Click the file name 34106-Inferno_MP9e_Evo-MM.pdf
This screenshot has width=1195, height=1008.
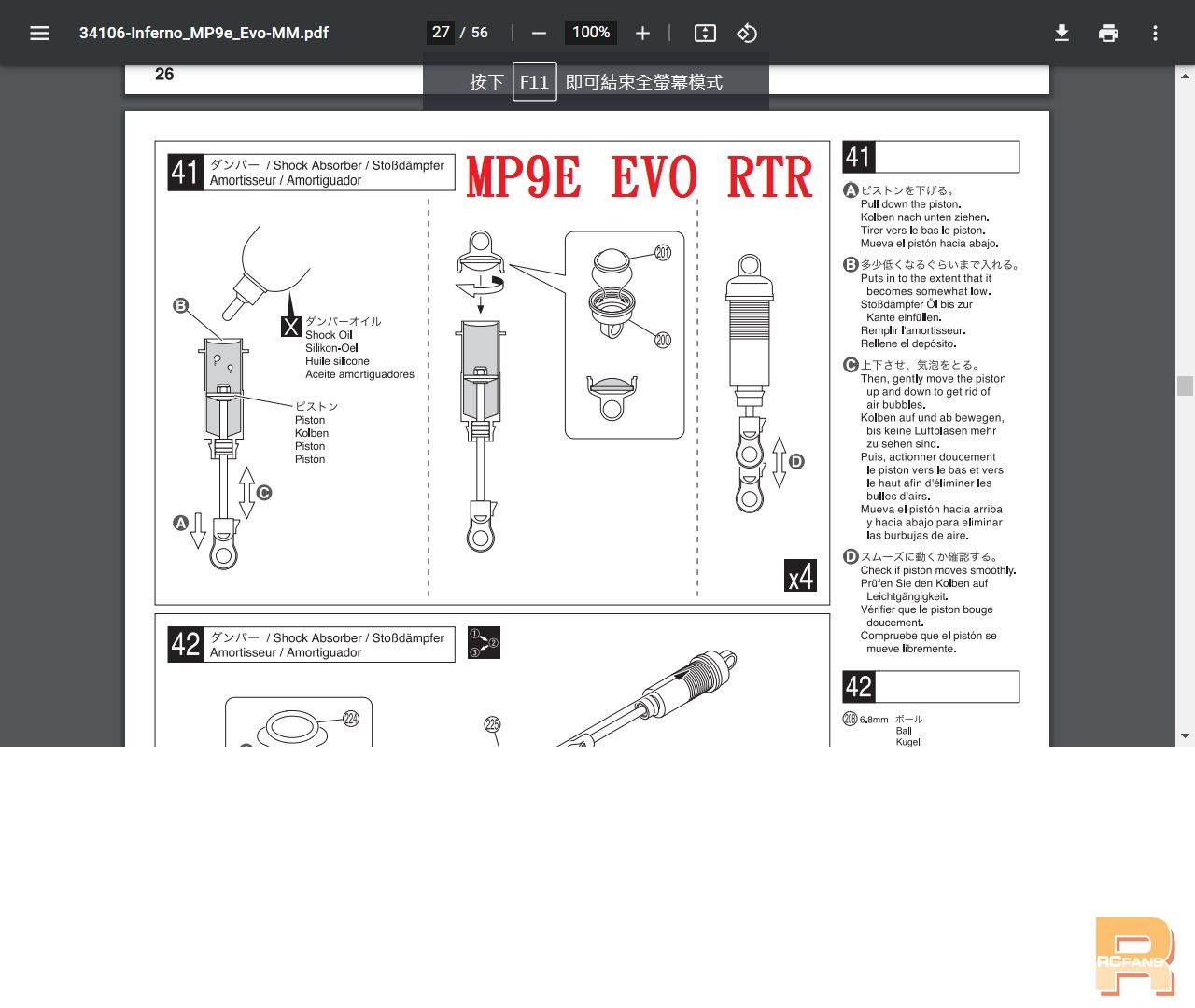tap(204, 33)
